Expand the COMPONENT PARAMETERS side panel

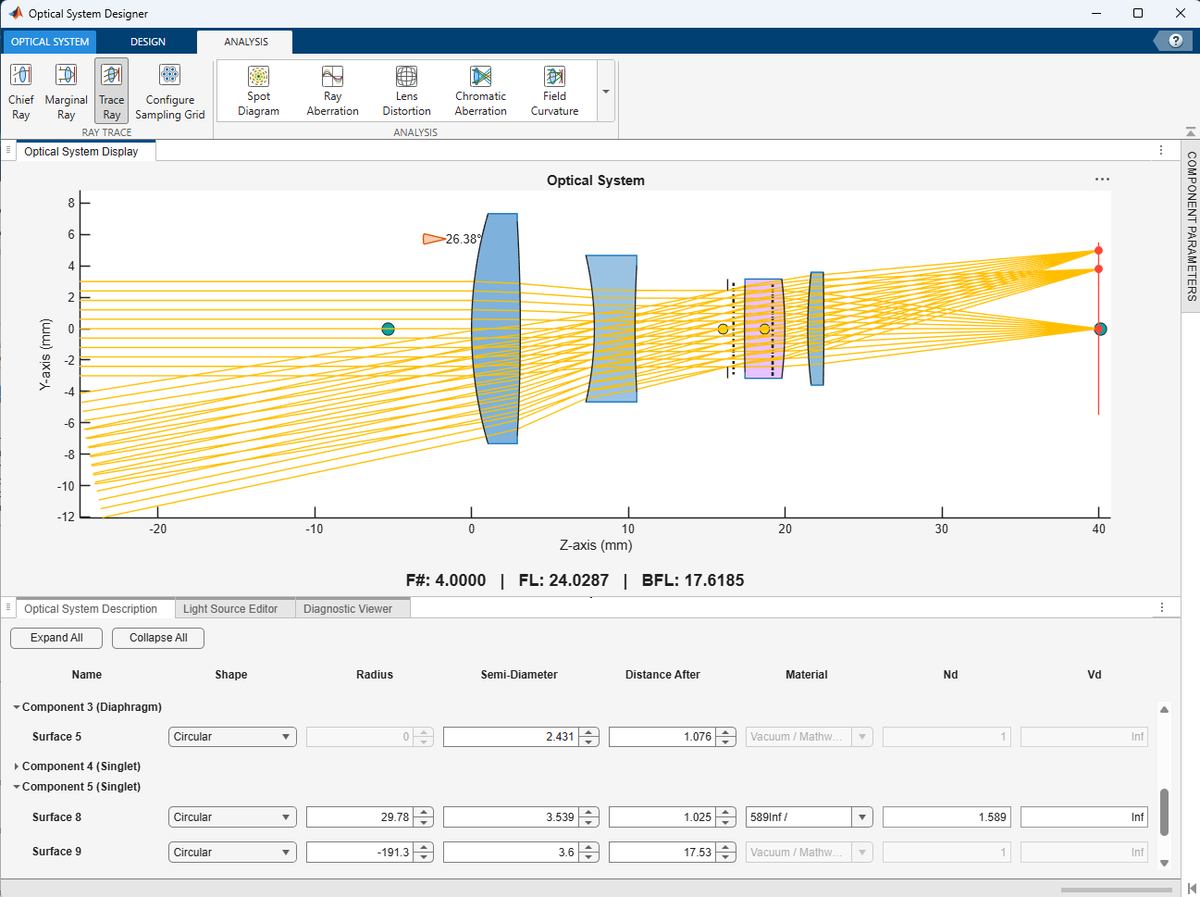1191,225
